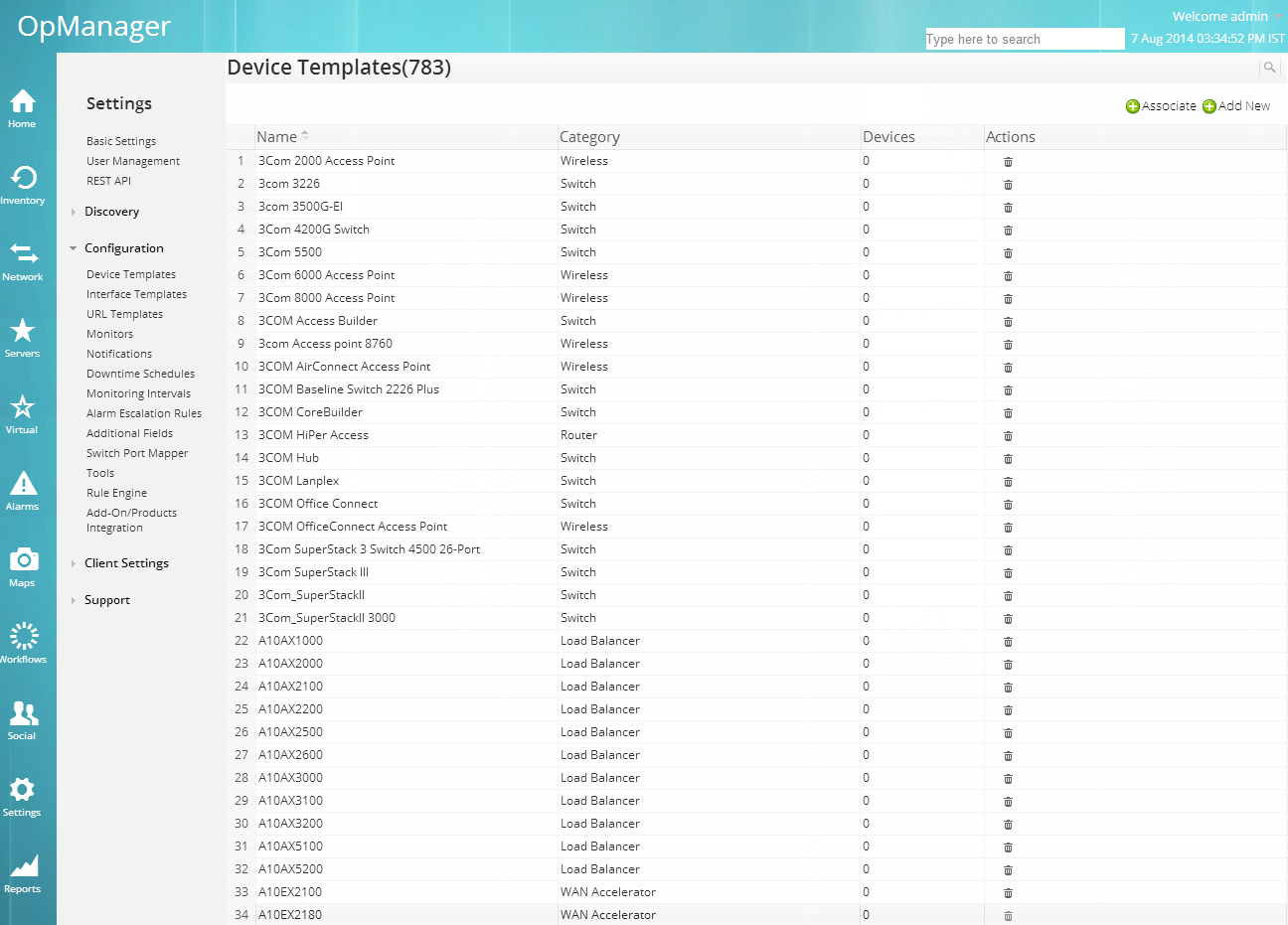The width and height of the screenshot is (1288, 925).
Task: Click trash icon for A10AX1000 row
Action: [x=1008, y=642]
